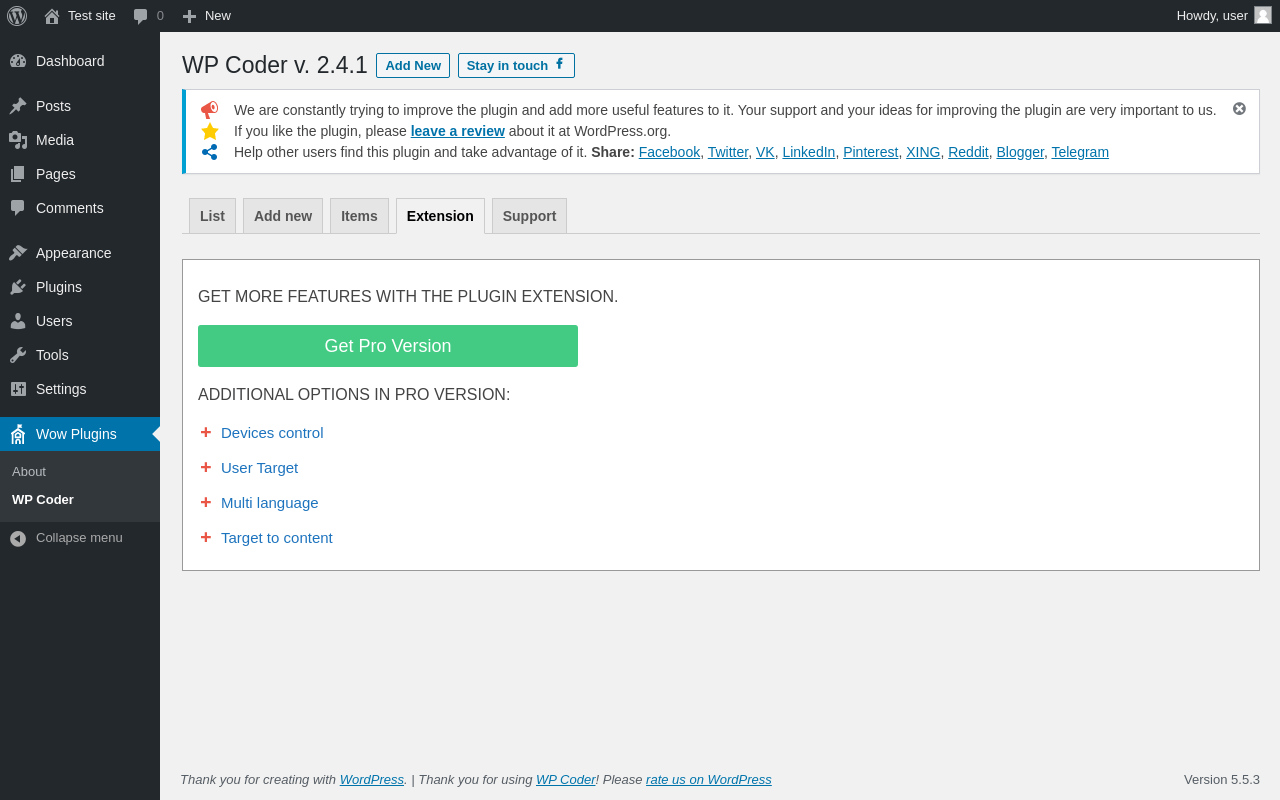
Task: Click the Media icon in sidebar
Action: point(18,140)
